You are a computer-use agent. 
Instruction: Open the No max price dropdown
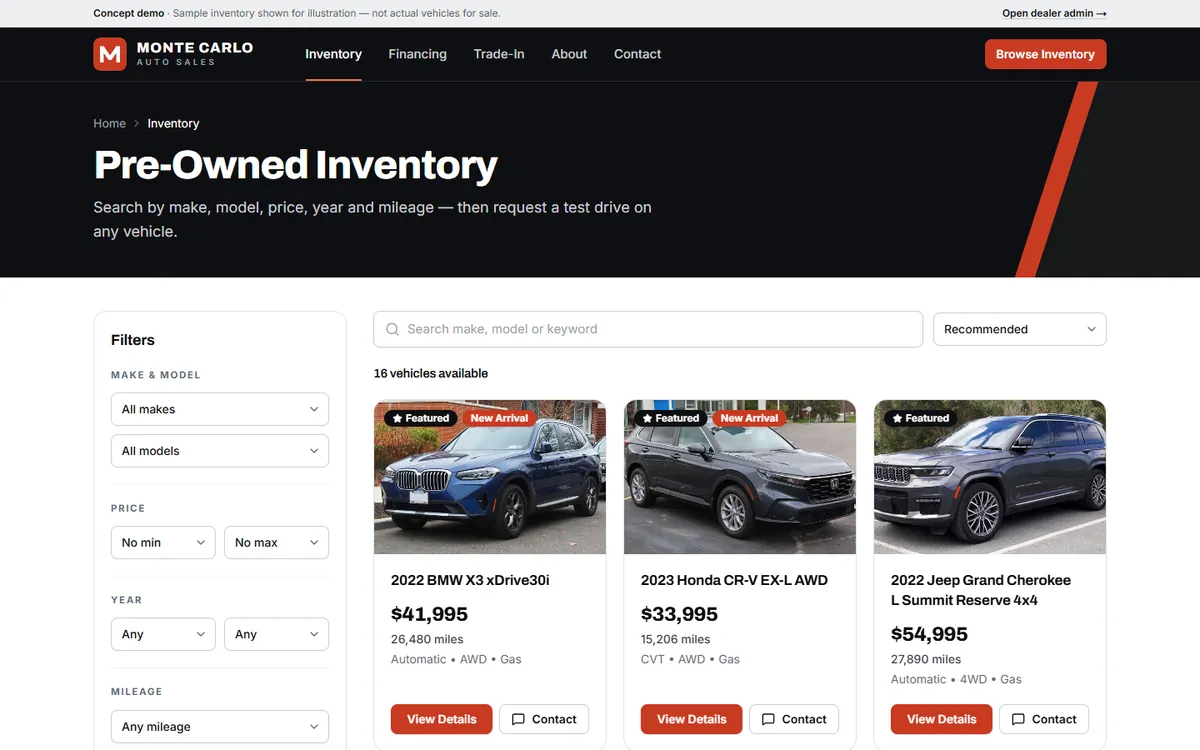coord(276,542)
